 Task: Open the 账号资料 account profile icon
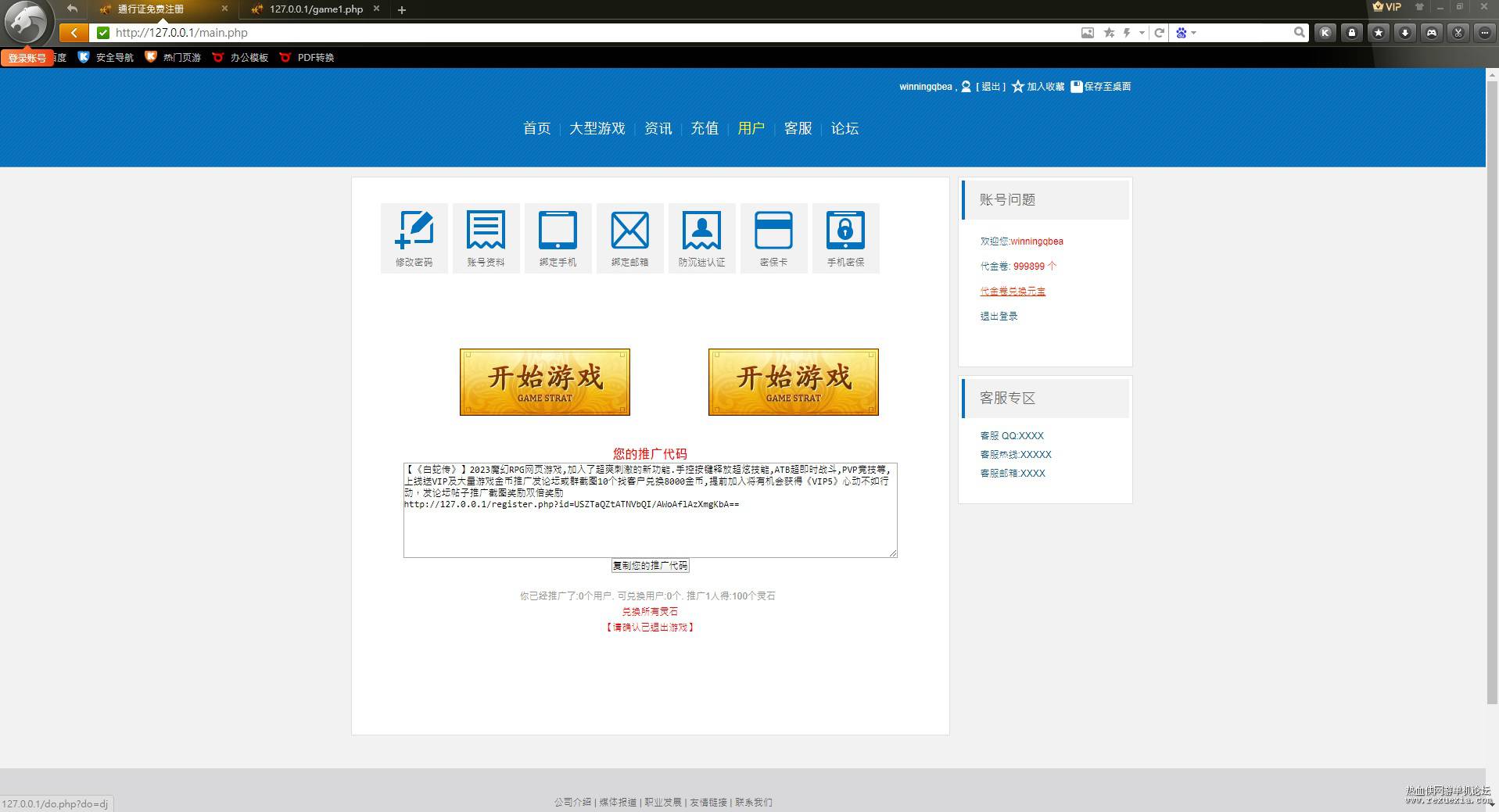[486, 238]
